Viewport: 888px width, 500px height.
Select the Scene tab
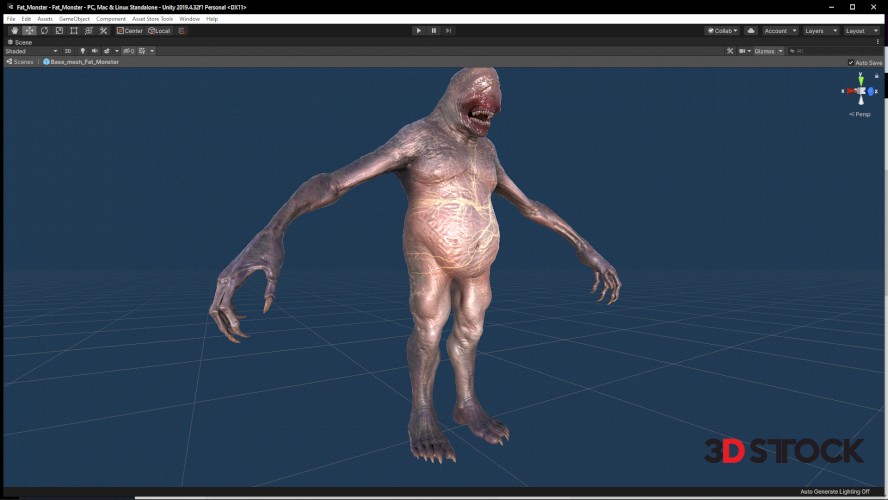(20, 42)
